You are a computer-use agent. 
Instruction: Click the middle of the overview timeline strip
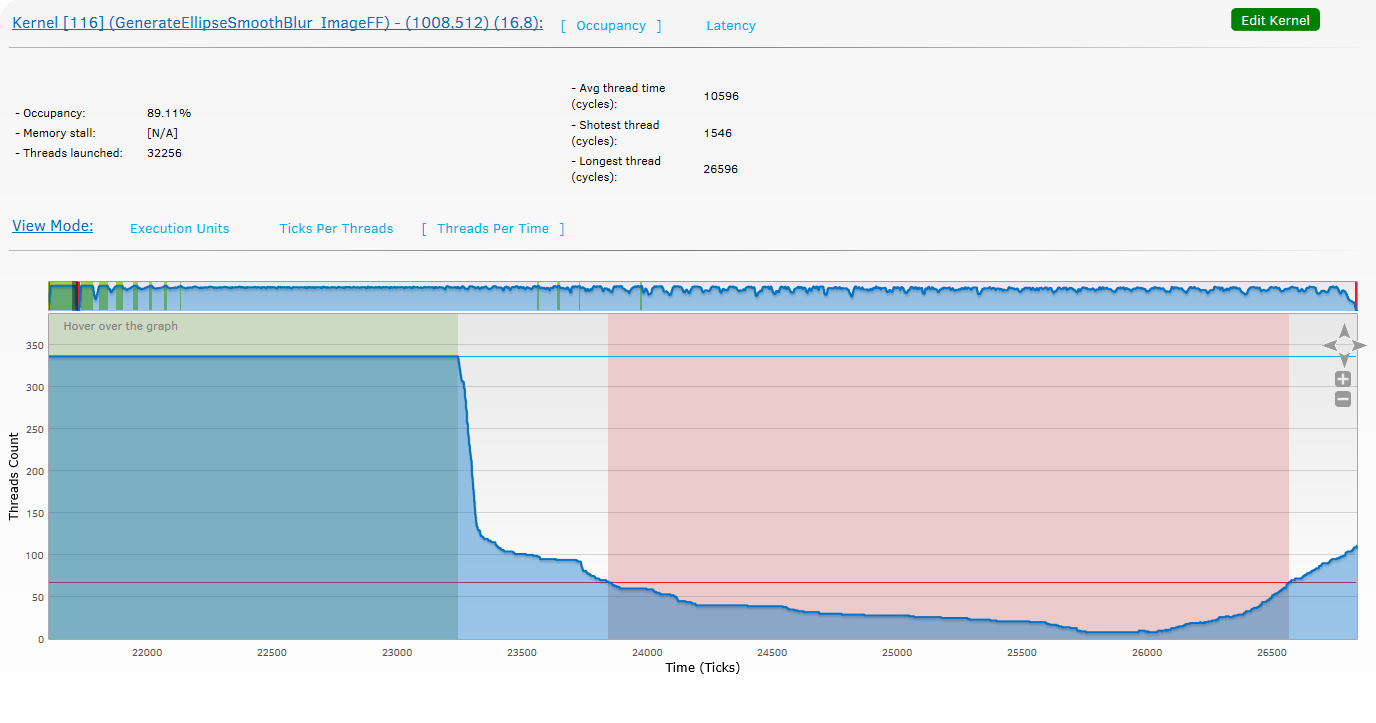[x=702, y=298]
